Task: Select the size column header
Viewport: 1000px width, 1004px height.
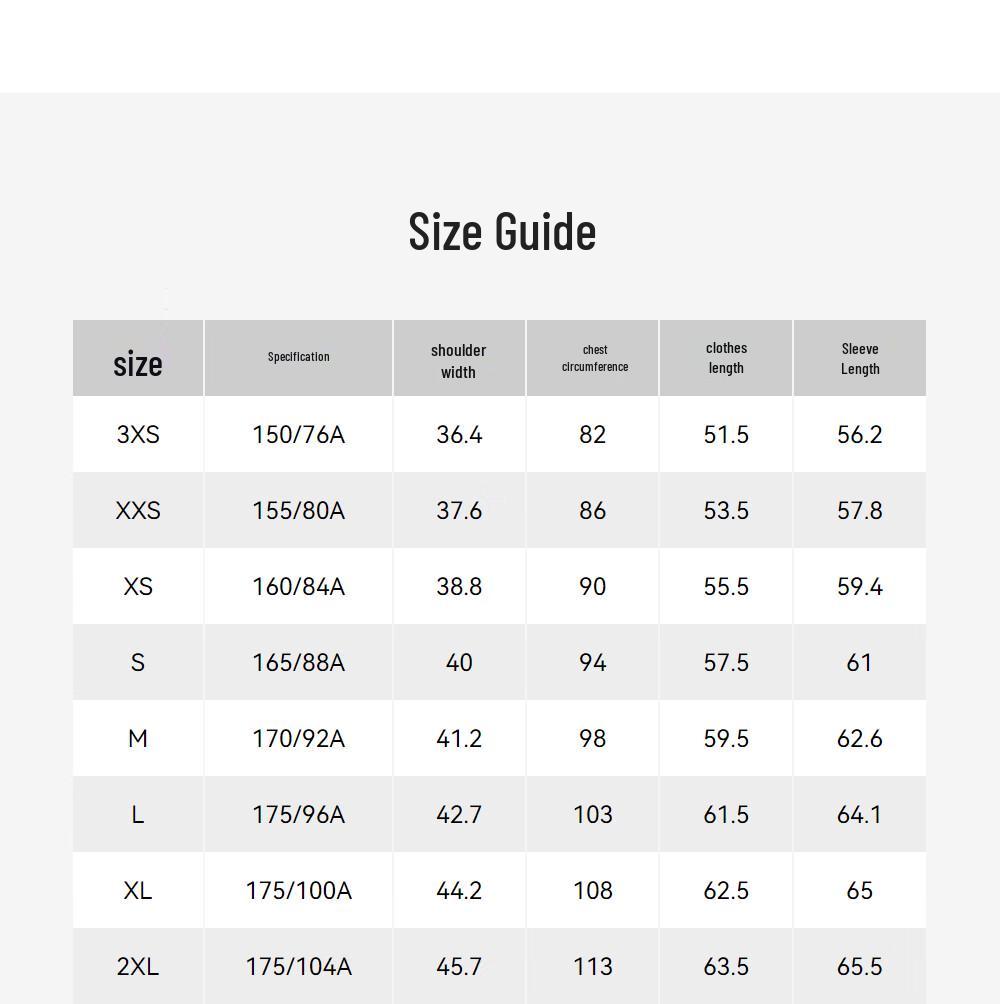Action: click(x=138, y=364)
